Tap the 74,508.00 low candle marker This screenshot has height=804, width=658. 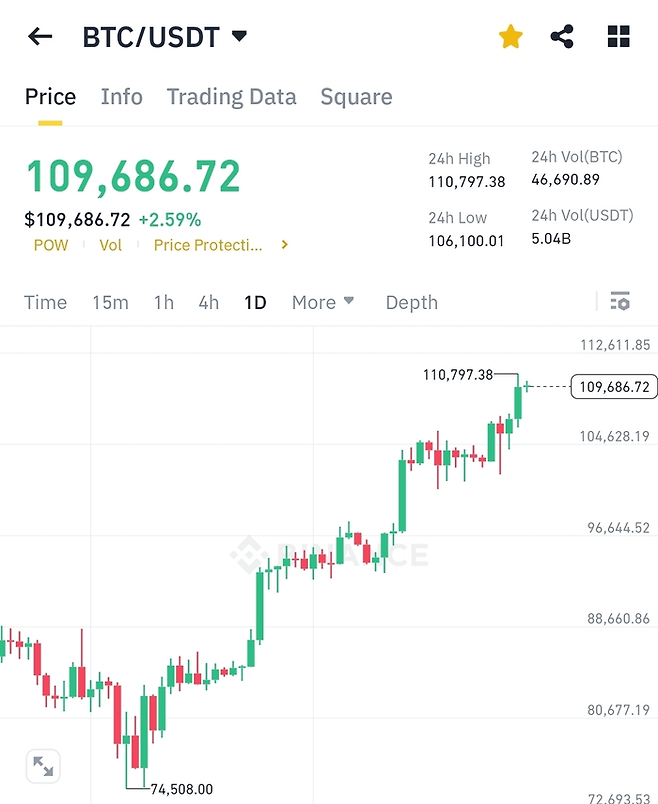coord(181,789)
